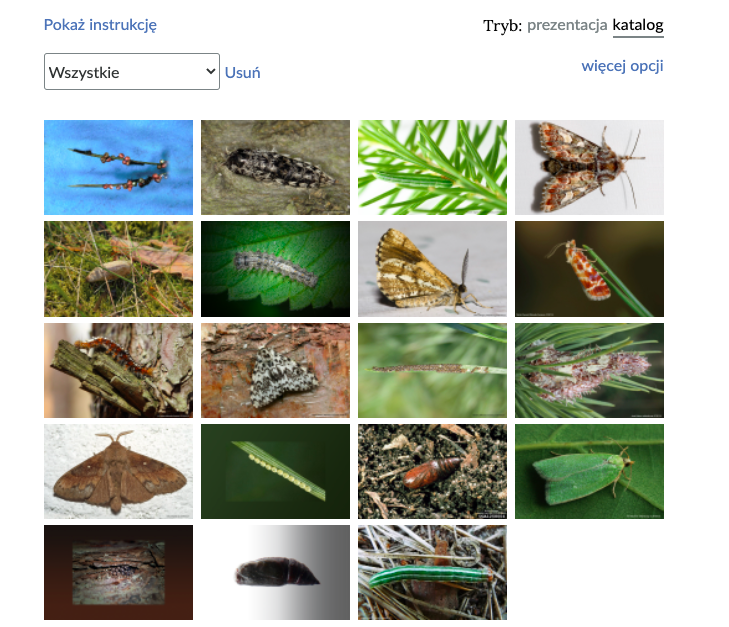The width and height of the screenshot is (729, 627).
Task: Open the Pokaż instrukcję link
Action: pos(100,25)
